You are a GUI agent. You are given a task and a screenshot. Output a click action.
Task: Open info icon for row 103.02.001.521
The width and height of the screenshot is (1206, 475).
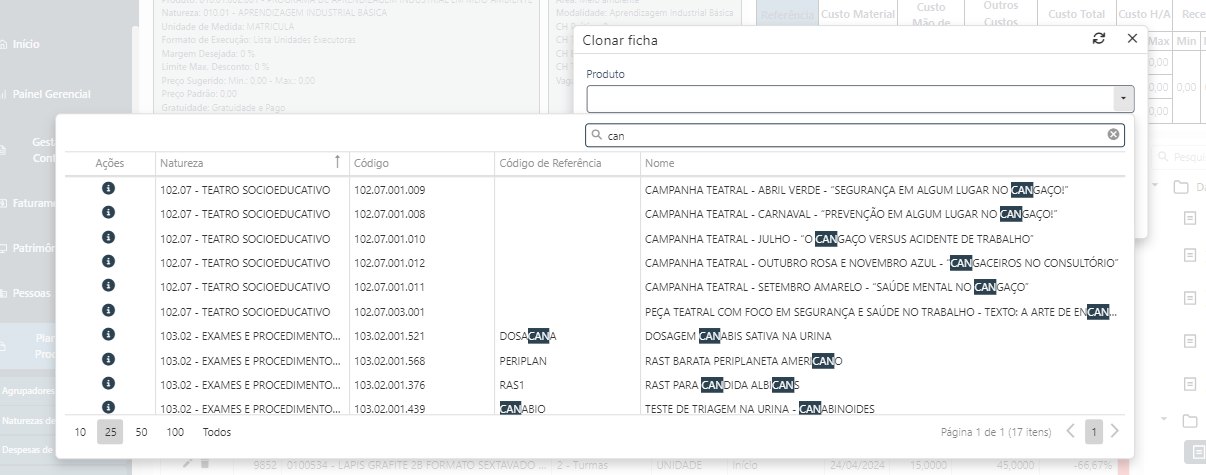109,335
